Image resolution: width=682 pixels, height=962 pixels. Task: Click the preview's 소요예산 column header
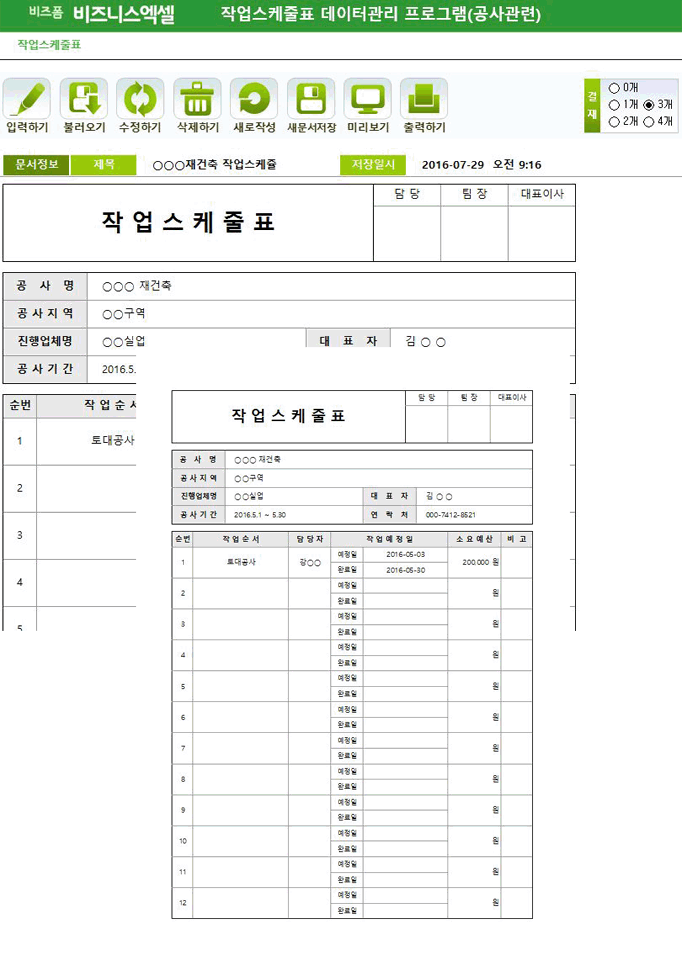click(474, 539)
